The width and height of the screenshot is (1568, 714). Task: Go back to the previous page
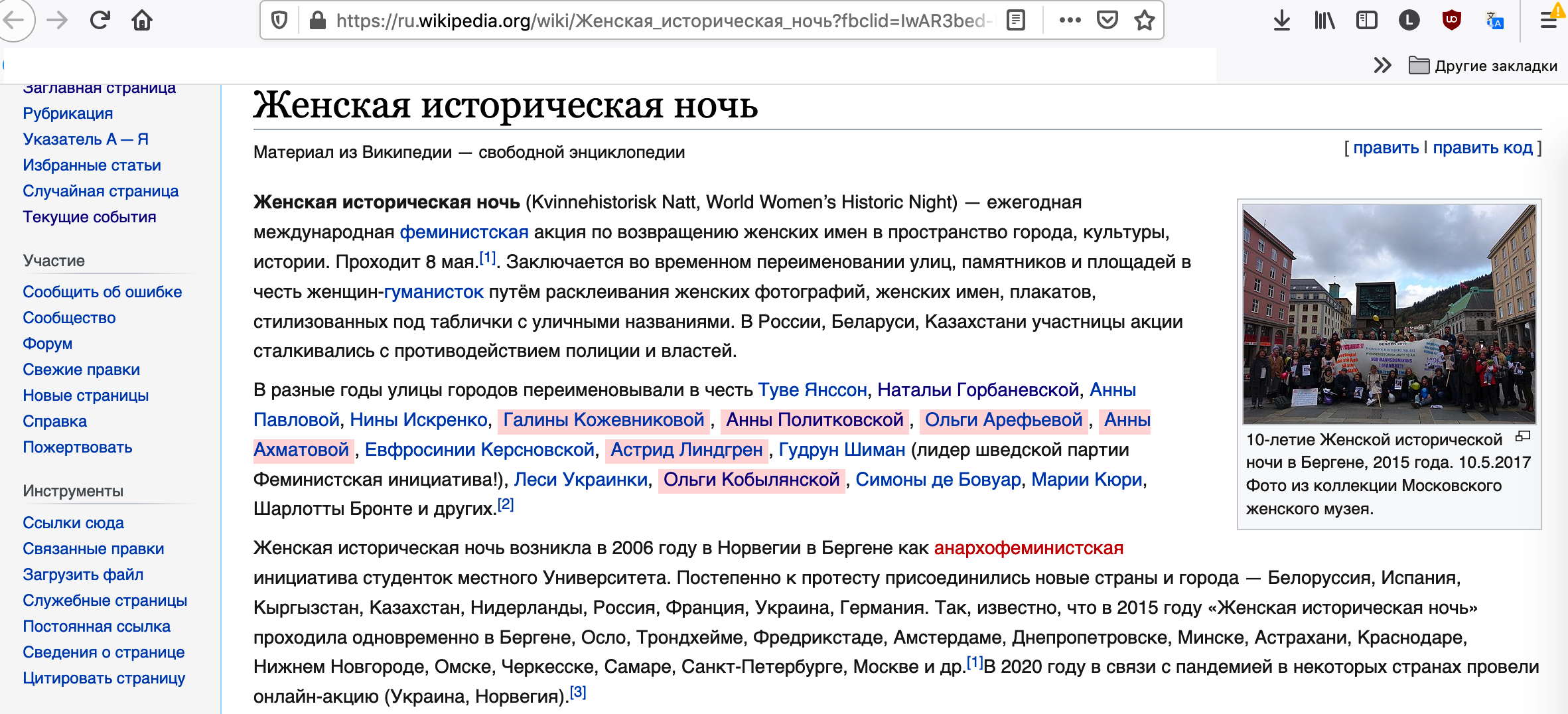pos(13,21)
